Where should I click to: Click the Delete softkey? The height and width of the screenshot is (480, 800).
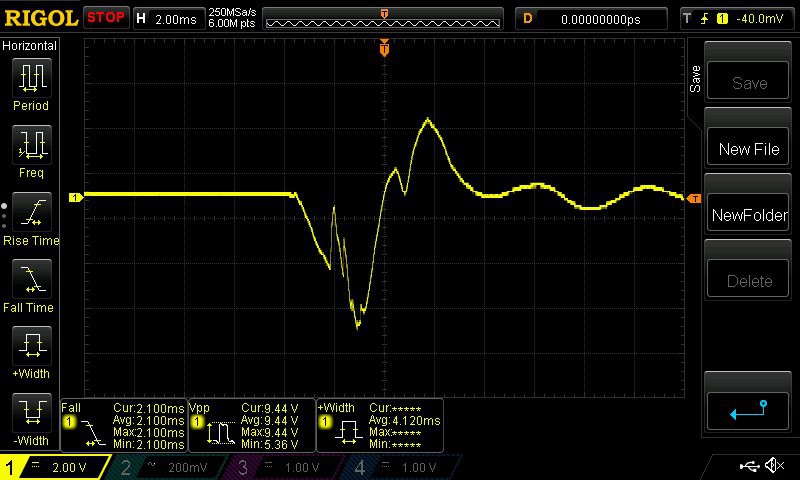point(748,279)
